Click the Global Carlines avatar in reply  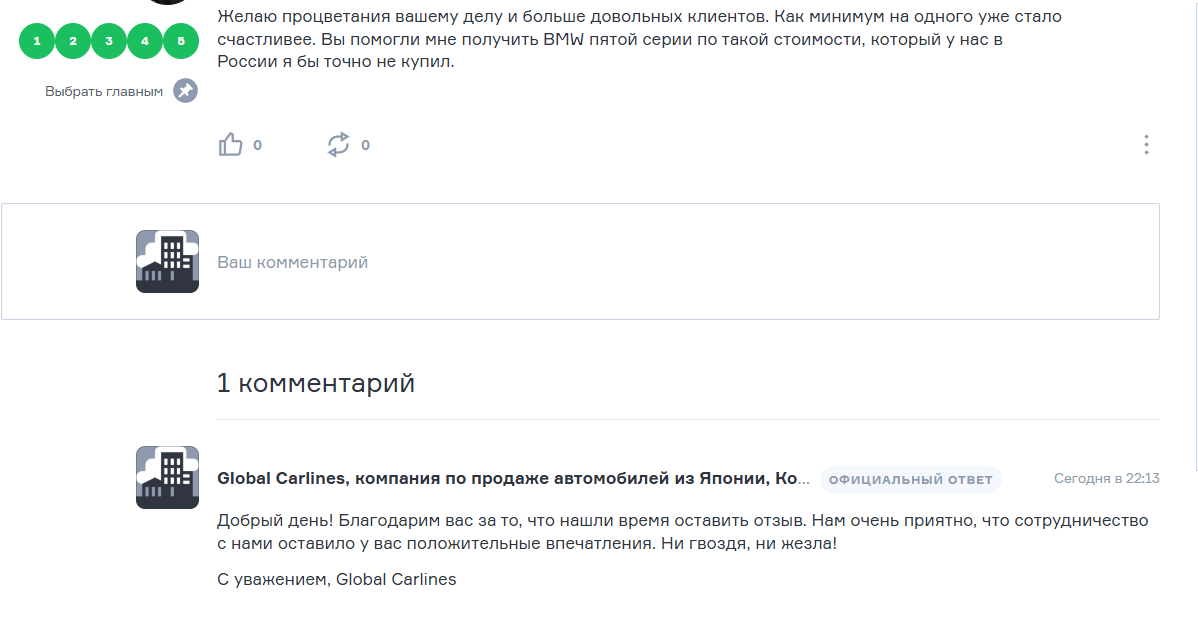point(167,478)
